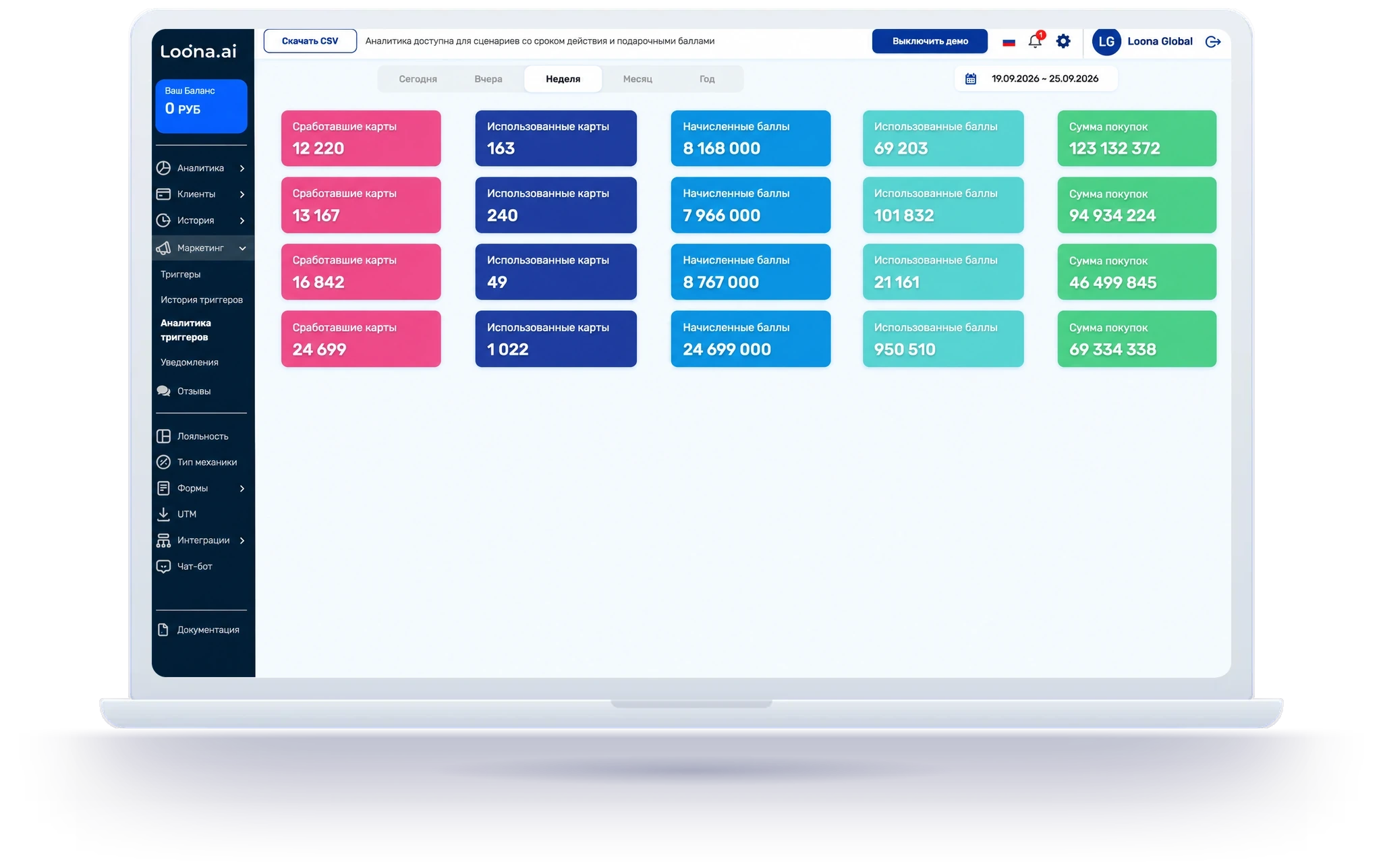Open the Триггеры submenu item
Viewport: 1383px width, 868px height.
click(x=181, y=274)
